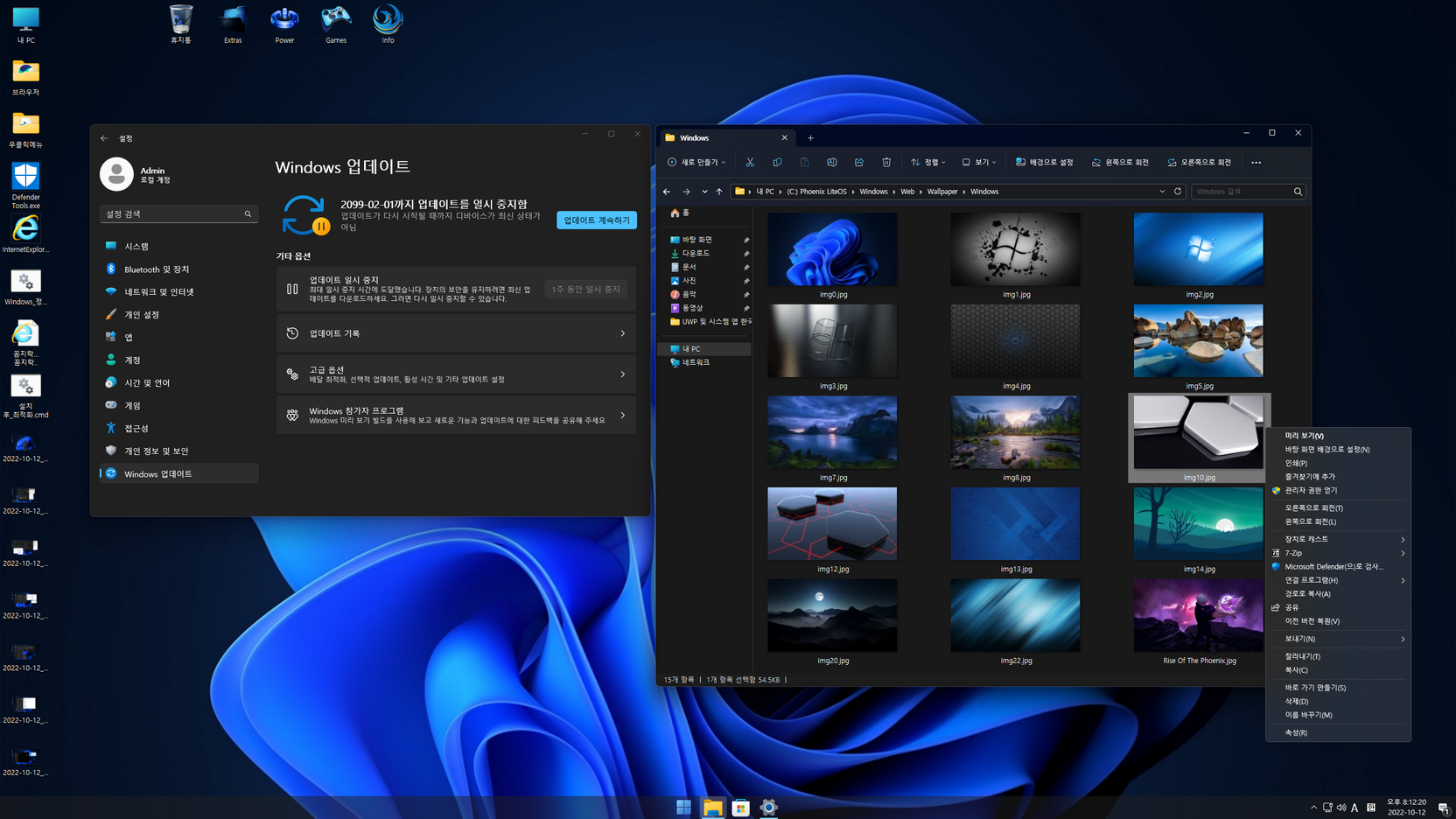Choose Microsoft Defender scan in context menu
Screen dimensions: 1456x819
(x=1338, y=566)
